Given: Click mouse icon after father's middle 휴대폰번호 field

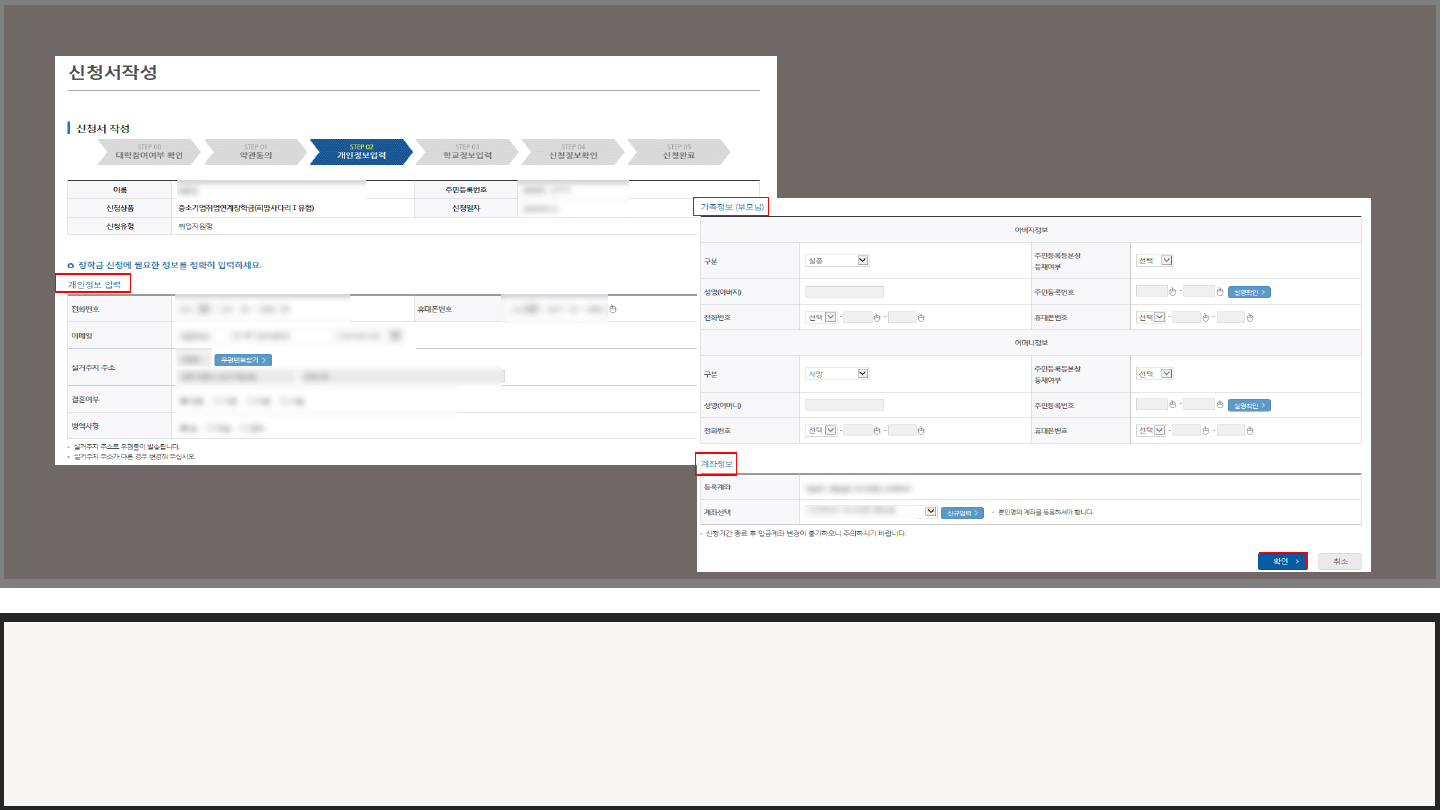Looking at the screenshot, I should (1206, 318).
